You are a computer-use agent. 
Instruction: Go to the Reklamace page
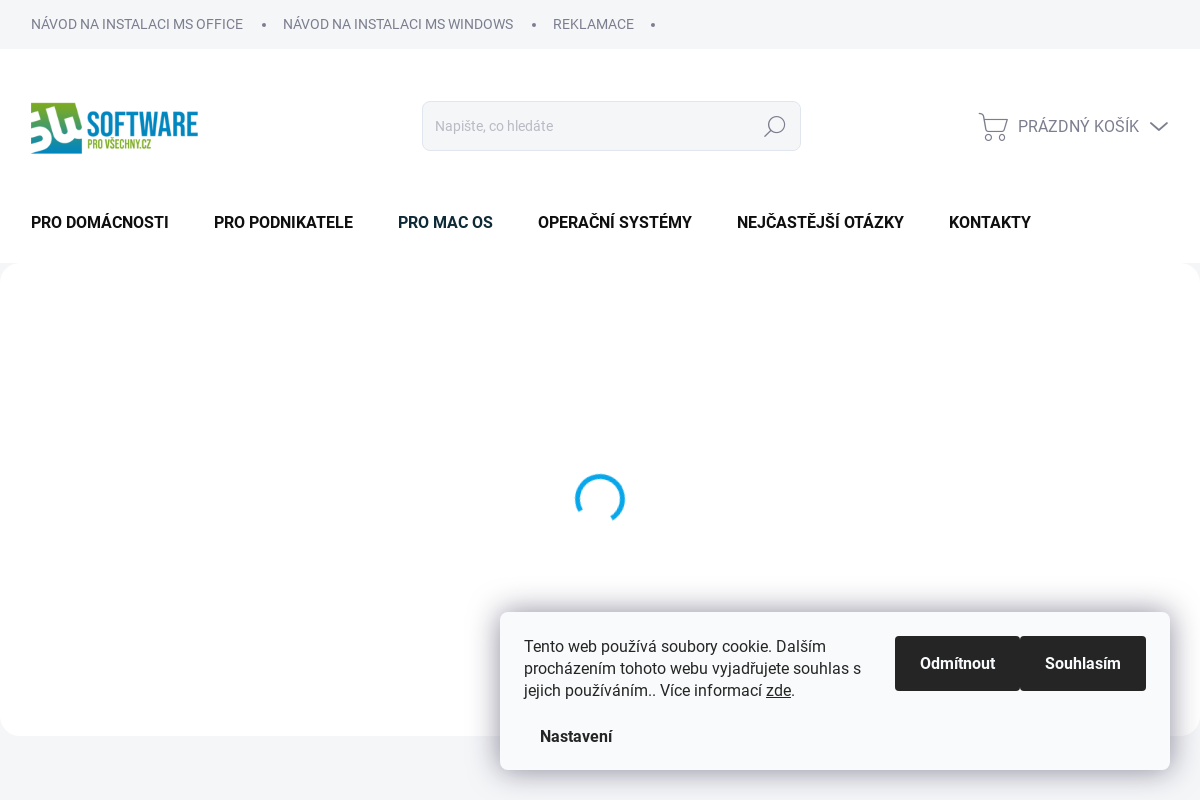[593, 24]
